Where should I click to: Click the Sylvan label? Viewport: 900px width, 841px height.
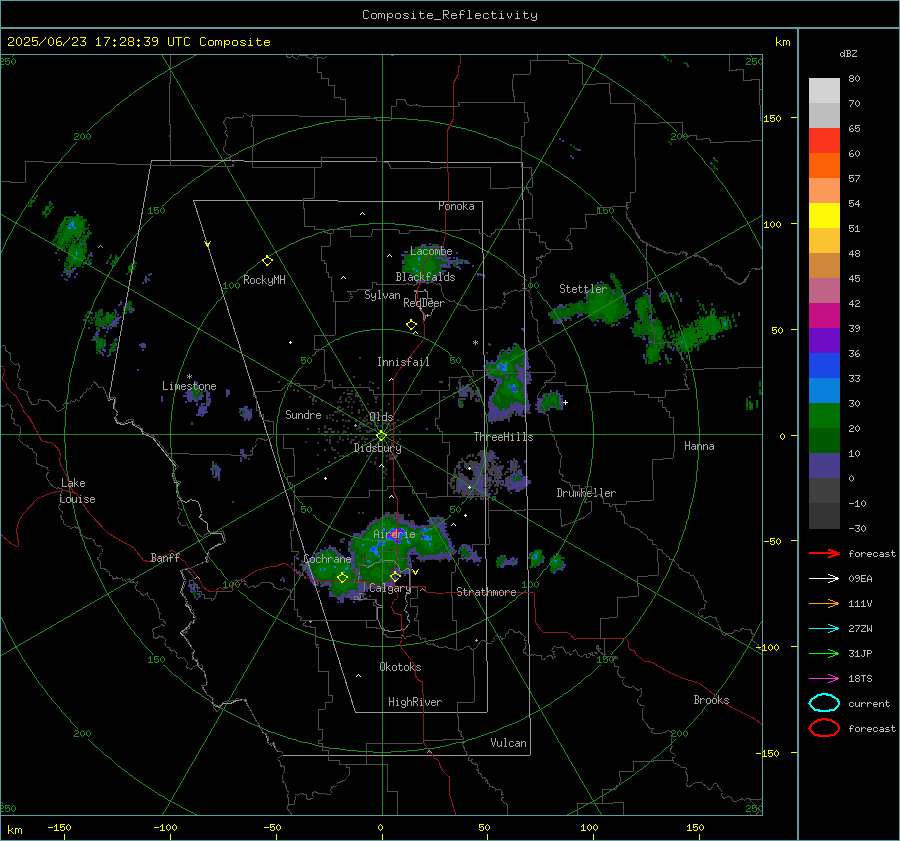coord(382,295)
